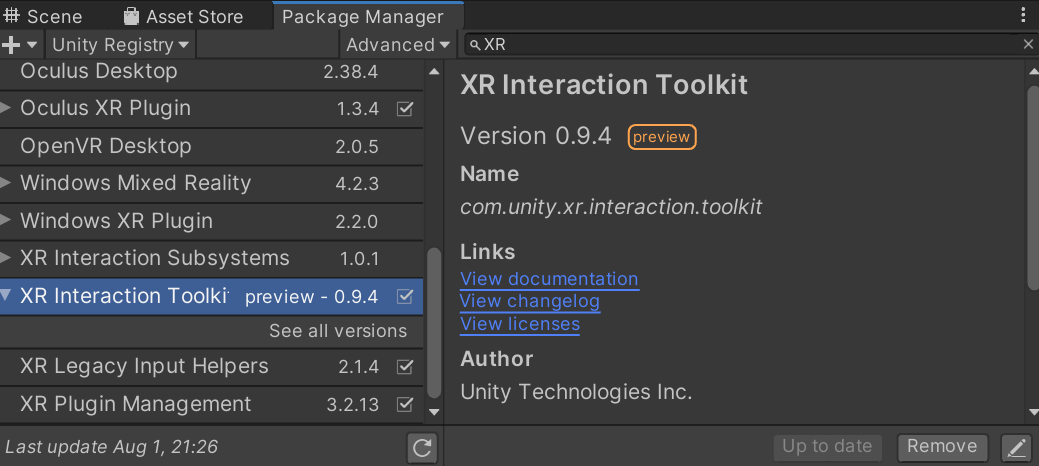Click the package list scroll down arrow
Viewport: 1039px width, 466px height.
tap(434, 412)
